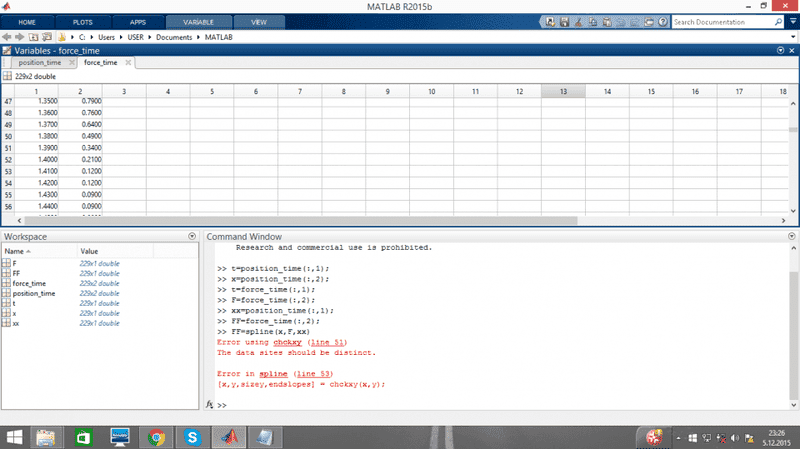Image resolution: width=800 pixels, height=449 pixels.
Task: Expand the current folder address dropdown
Action: (793, 37)
